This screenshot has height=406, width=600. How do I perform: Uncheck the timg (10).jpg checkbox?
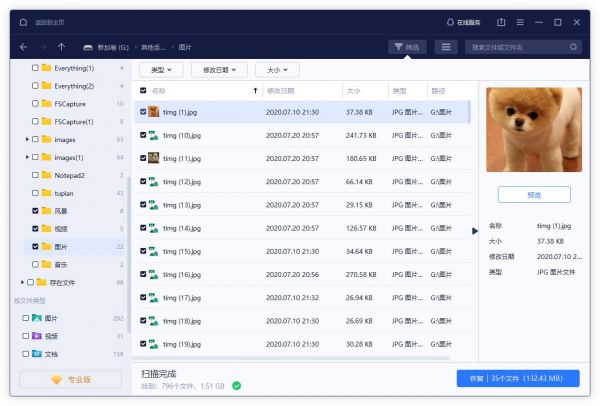pyautogui.click(x=143, y=135)
